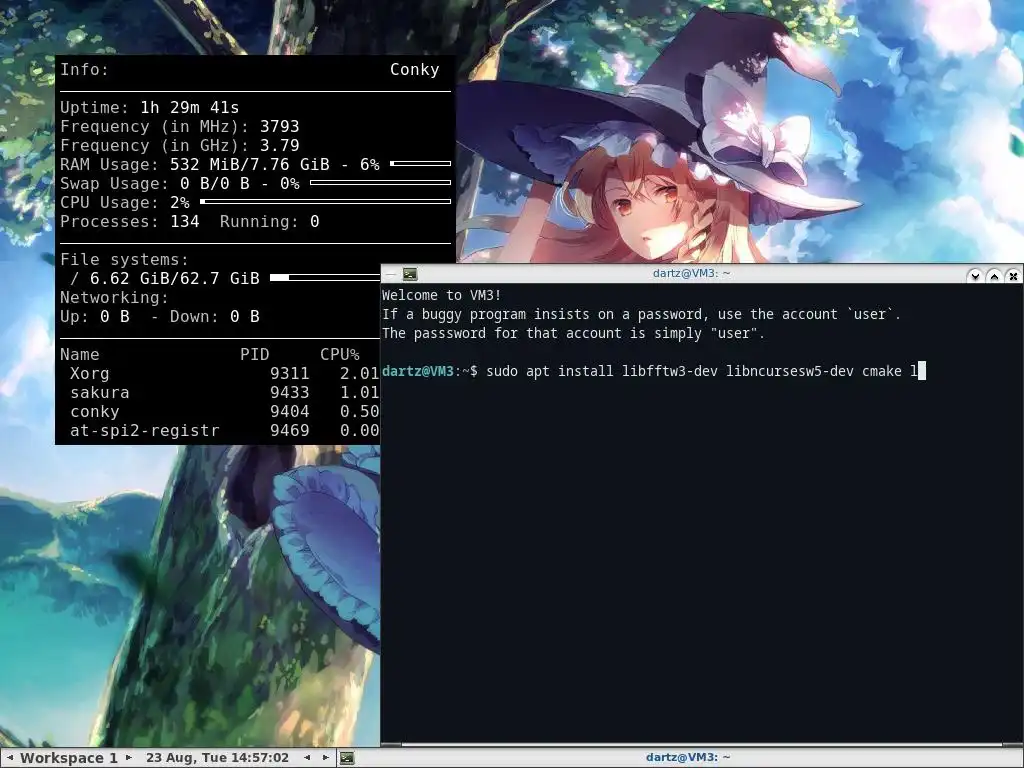Click the Networking: heading

pos(114,298)
